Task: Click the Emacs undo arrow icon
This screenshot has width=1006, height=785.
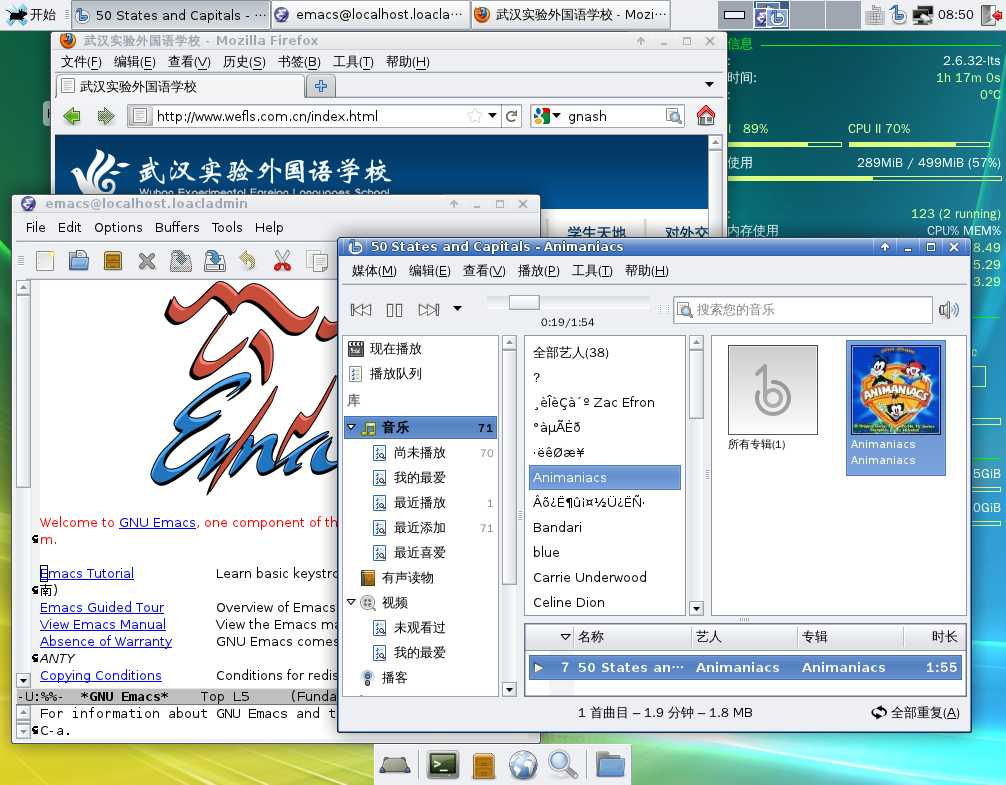Action: (x=248, y=261)
